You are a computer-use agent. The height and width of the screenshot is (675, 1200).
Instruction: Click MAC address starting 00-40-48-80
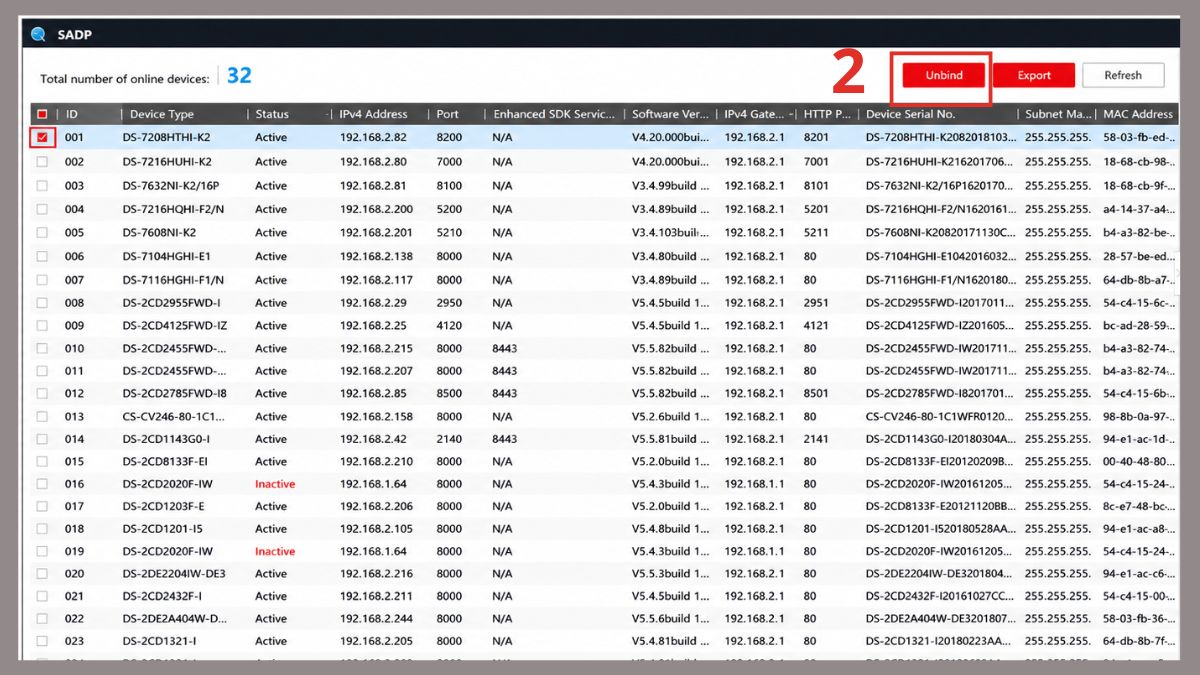click(x=1139, y=462)
